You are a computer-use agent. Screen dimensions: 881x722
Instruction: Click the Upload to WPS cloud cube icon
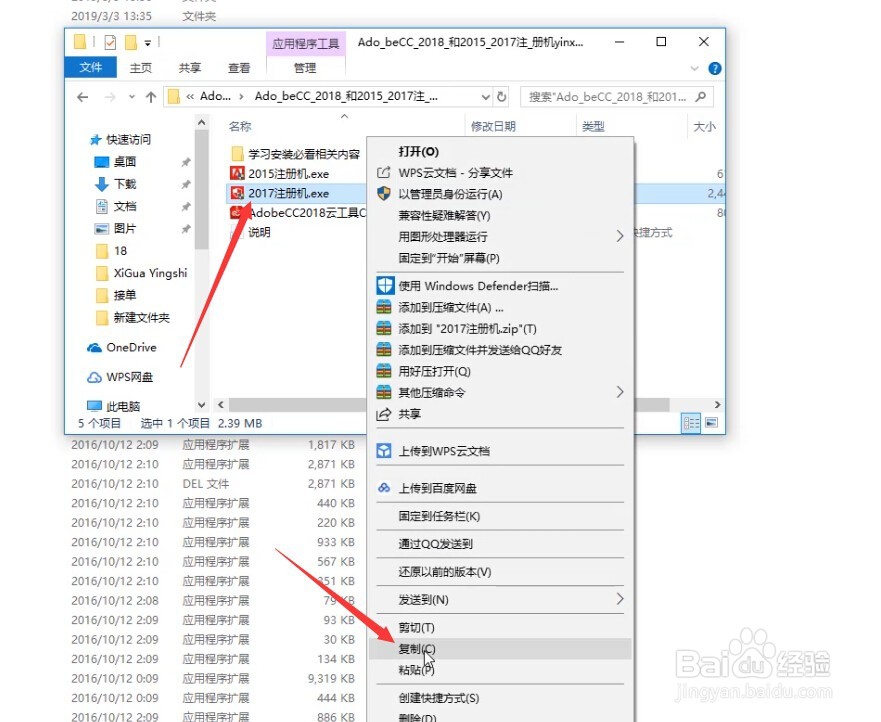384,451
